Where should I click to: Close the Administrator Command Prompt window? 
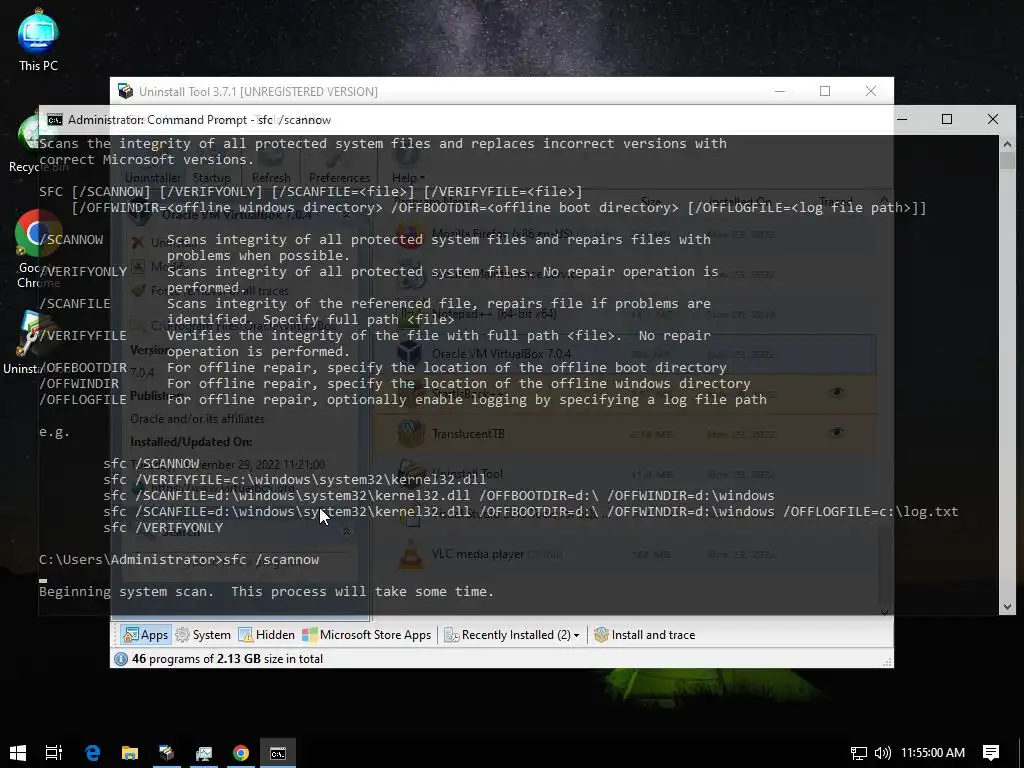993,120
